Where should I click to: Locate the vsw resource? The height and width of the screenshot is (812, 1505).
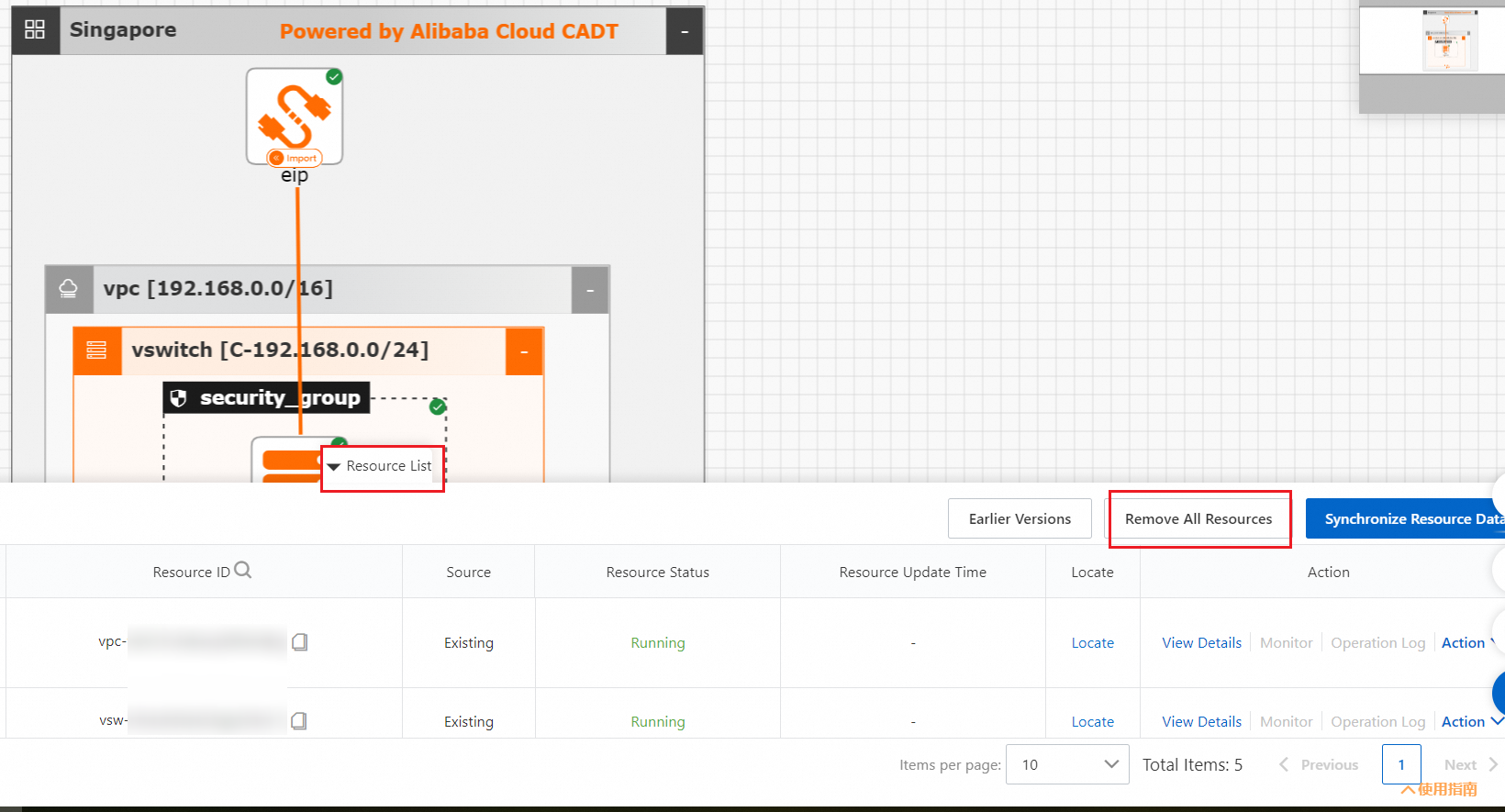coord(1092,721)
